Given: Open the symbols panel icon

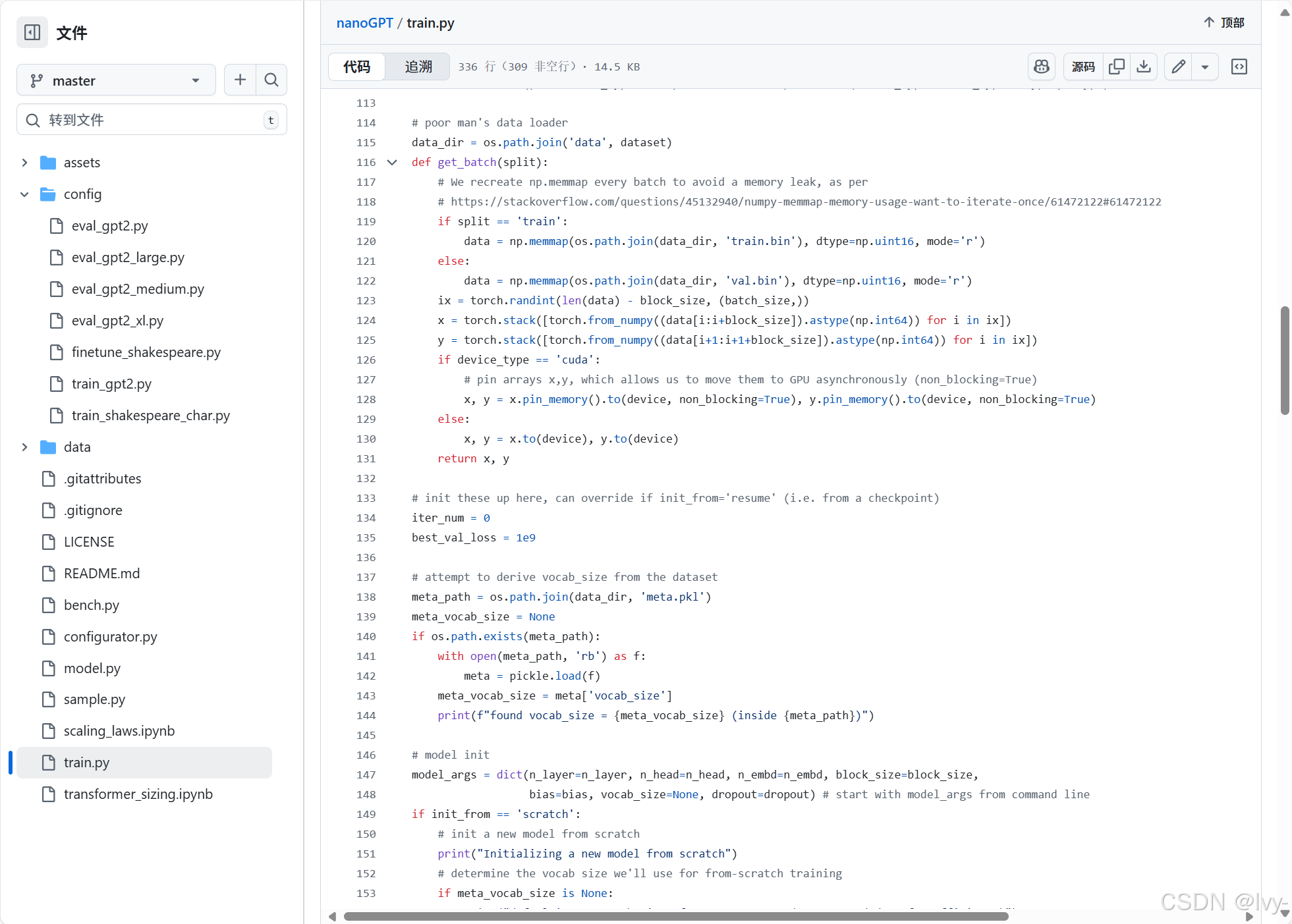Looking at the screenshot, I should coord(1239,67).
